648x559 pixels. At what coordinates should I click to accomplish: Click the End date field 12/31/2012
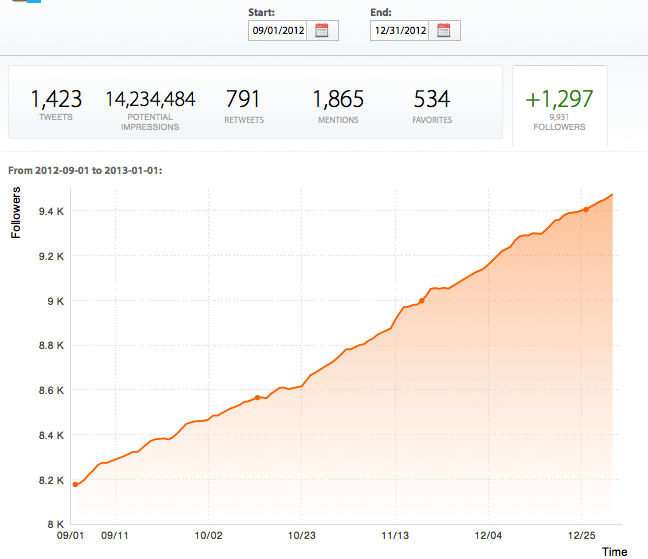click(x=401, y=30)
